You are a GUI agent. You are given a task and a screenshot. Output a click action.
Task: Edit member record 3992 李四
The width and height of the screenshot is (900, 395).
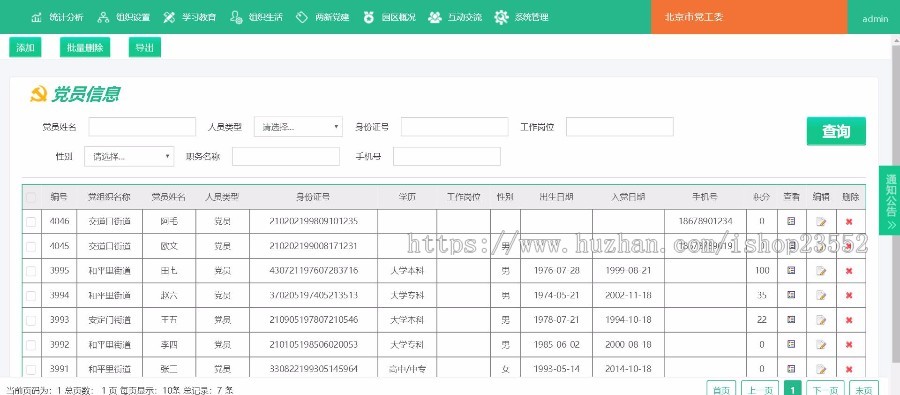(821, 344)
